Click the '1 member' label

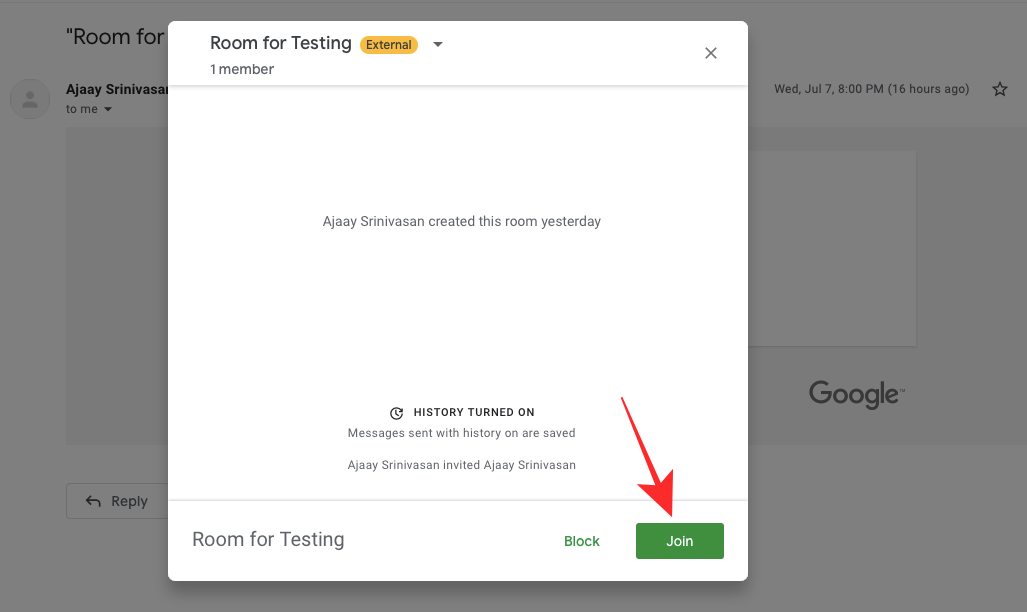[x=242, y=69]
